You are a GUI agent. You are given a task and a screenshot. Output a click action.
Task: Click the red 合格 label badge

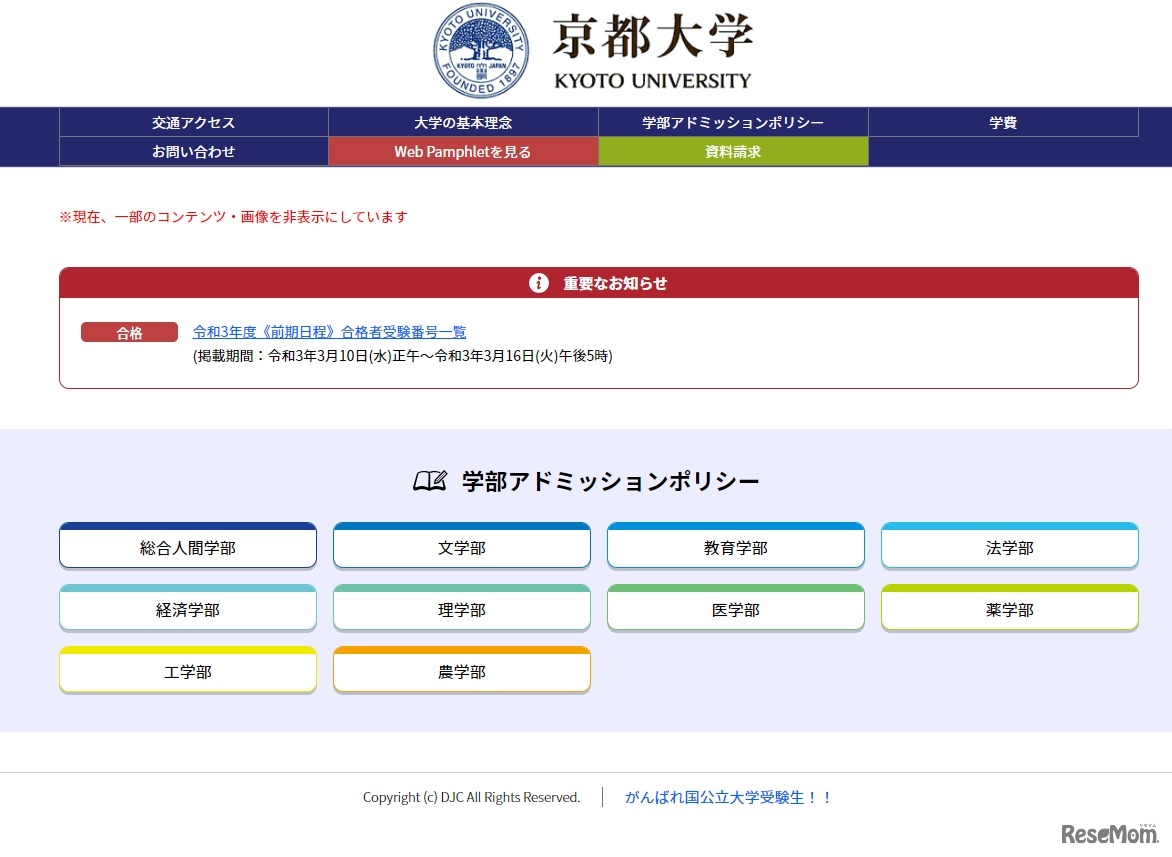(x=129, y=333)
